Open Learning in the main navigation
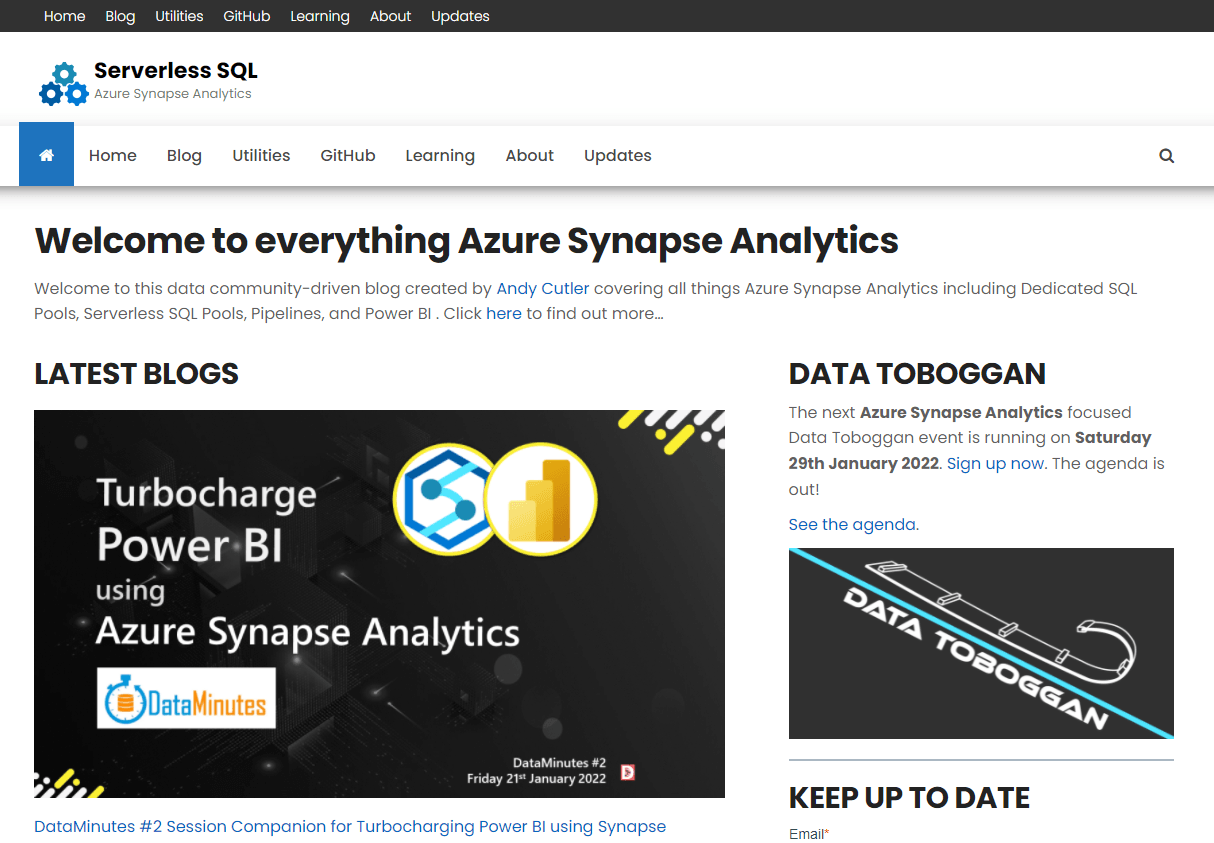1214x843 pixels. click(439, 156)
